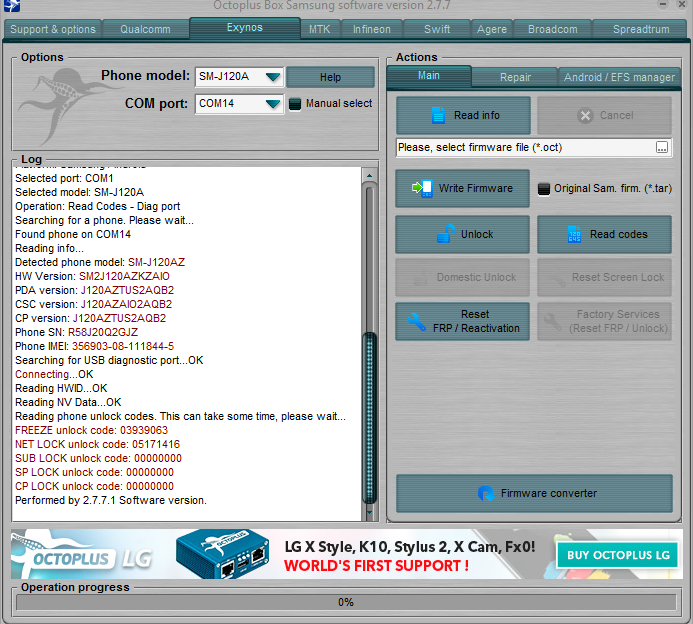Click Reset FRP / Reactivation button
This screenshot has width=693, height=624.
pos(462,321)
